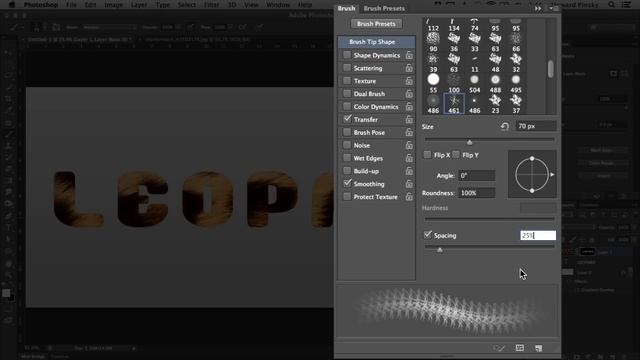Open the Preset Manager icon
The width and height of the screenshot is (640, 360).
click(520, 348)
